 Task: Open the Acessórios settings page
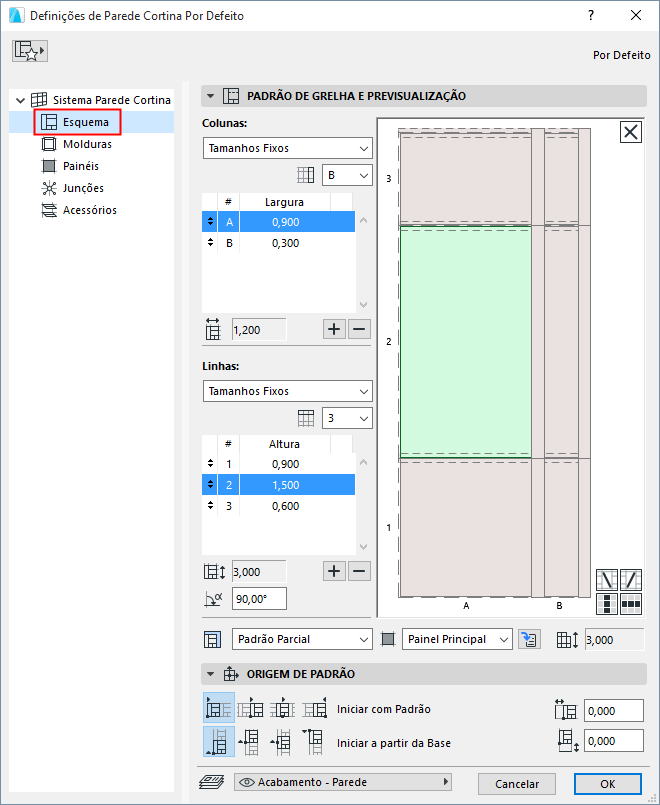click(90, 210)
